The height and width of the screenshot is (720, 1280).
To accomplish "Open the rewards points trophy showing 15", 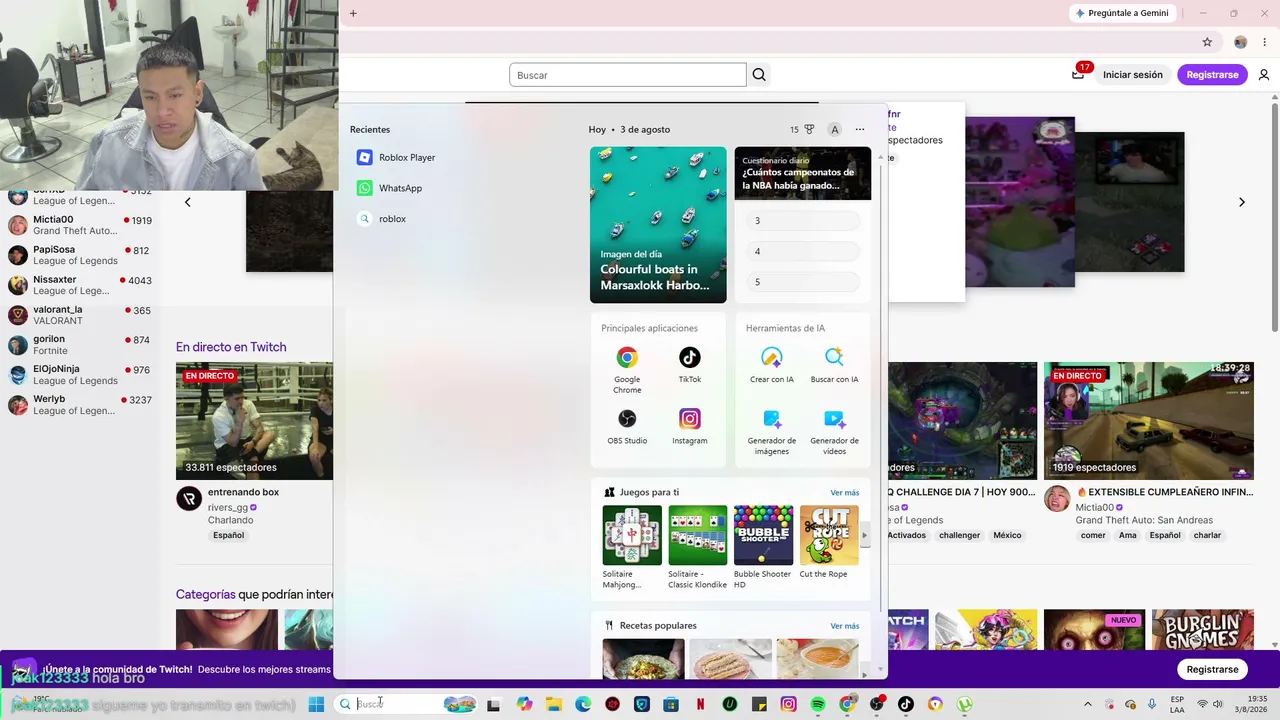I will pos(802,129).
